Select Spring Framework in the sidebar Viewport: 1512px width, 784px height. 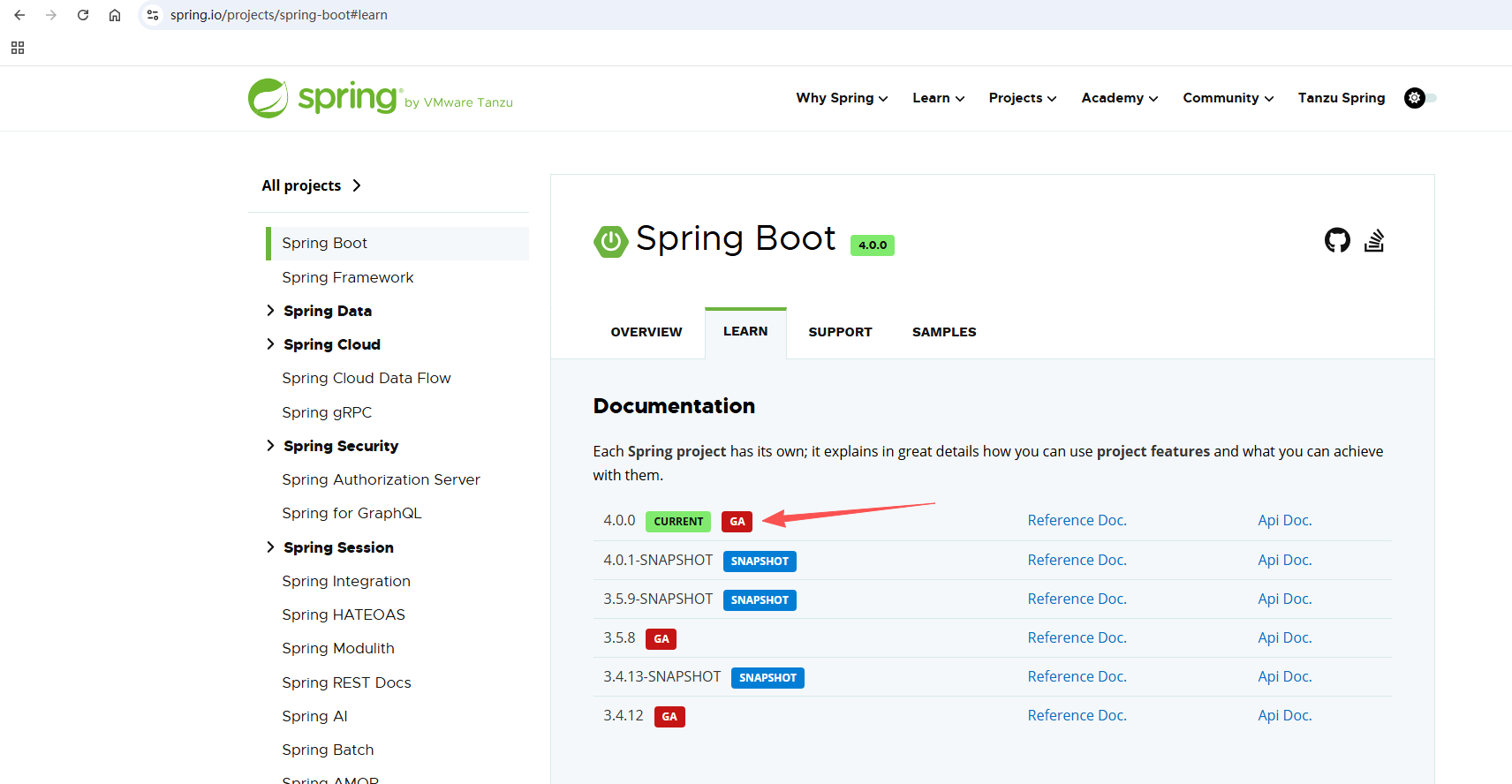pos(347,277)
